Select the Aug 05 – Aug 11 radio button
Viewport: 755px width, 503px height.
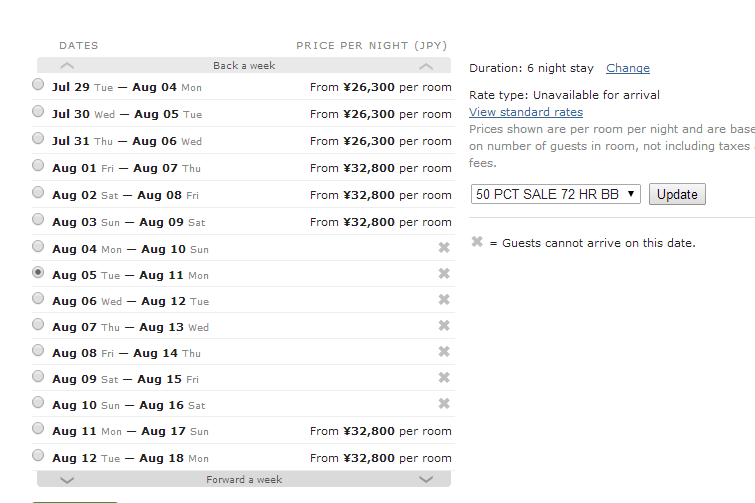pyautogui.click(x=38, y=272)
